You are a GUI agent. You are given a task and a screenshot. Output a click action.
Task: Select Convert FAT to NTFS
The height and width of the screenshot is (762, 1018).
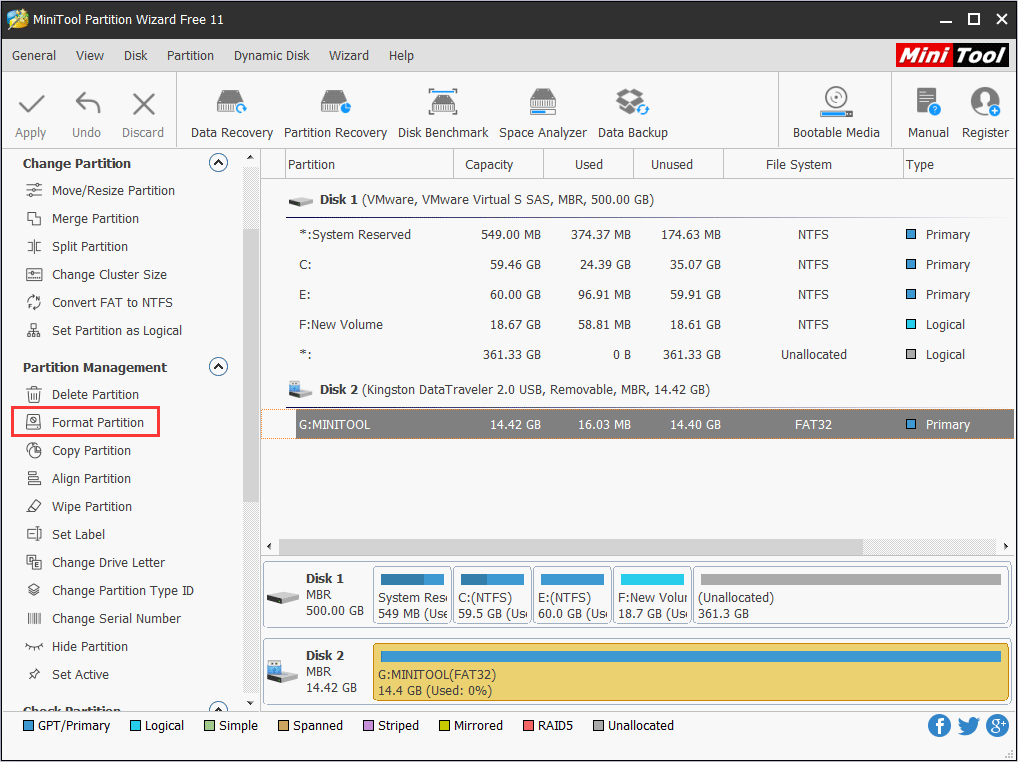tap(114, 302)
